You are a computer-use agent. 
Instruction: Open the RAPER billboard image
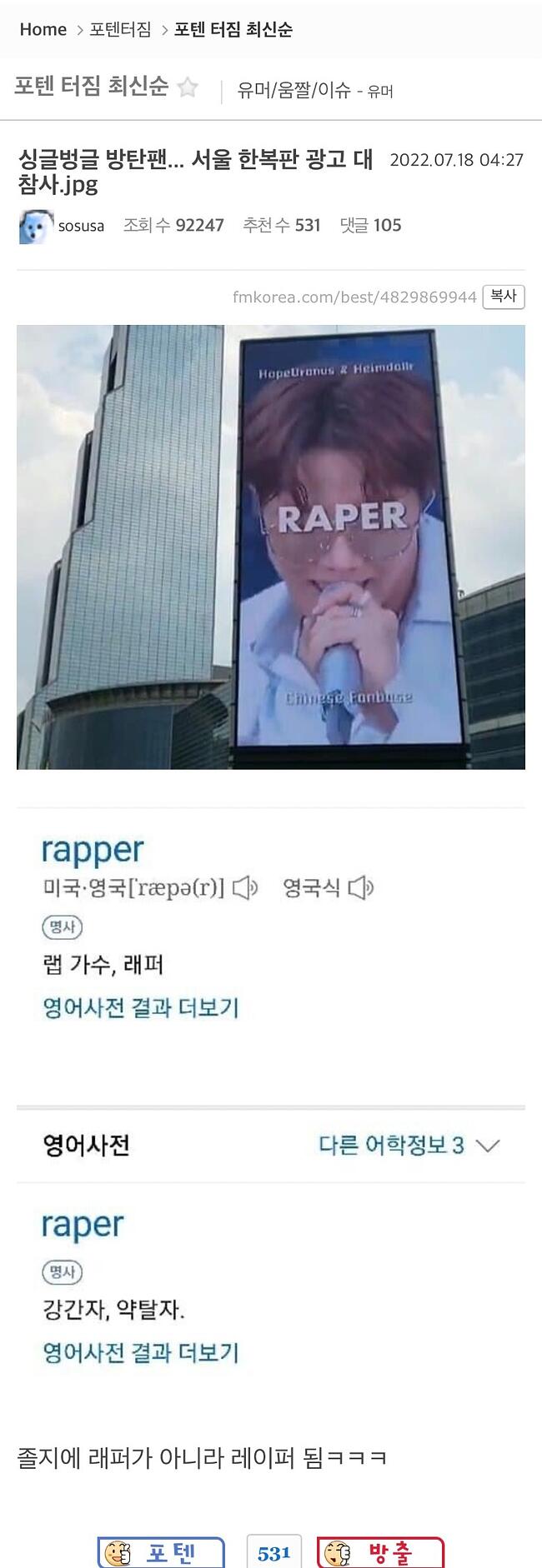(x=271, y=547)
